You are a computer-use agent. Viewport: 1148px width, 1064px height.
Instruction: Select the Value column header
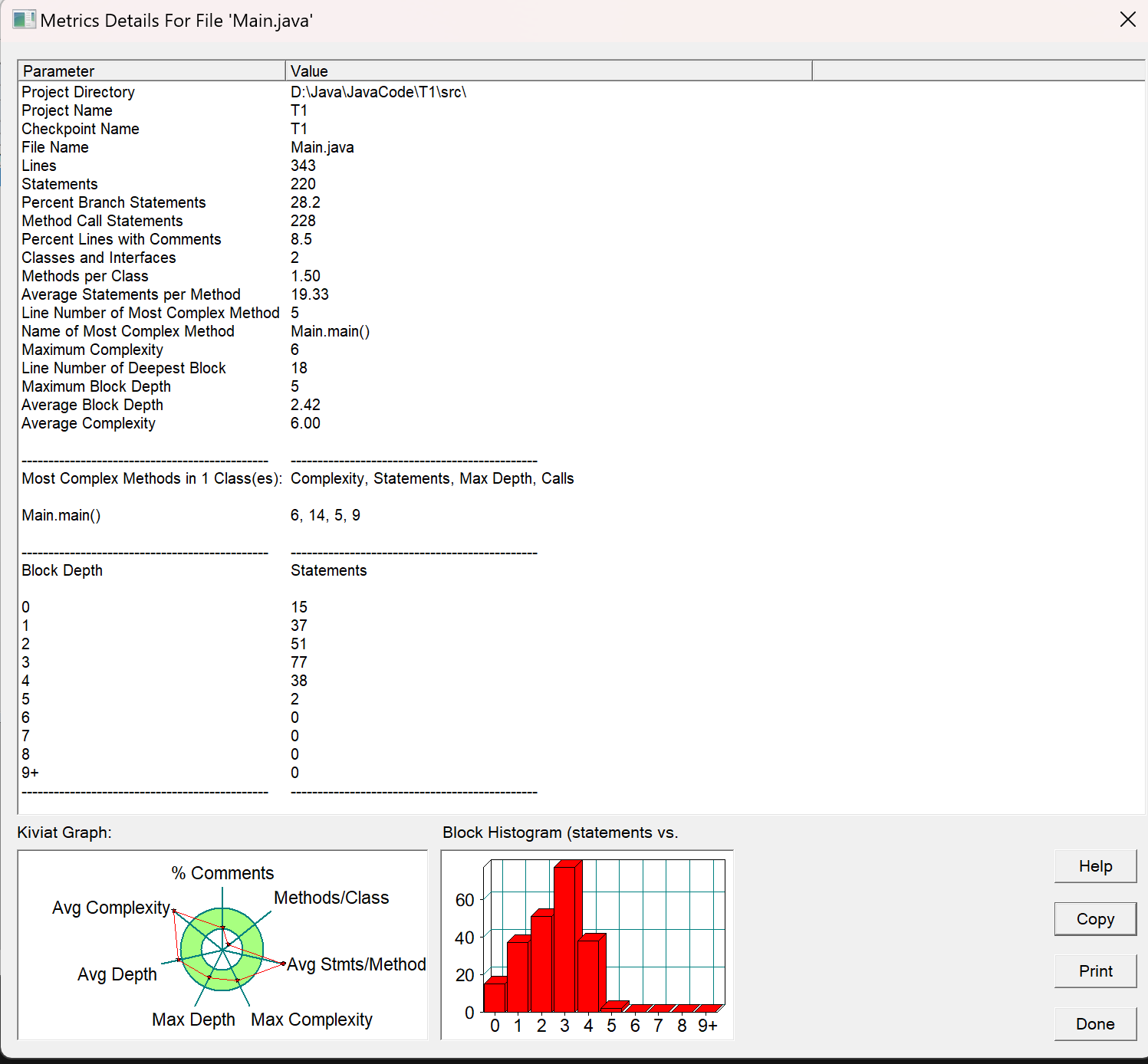click(x=548, y=71)
